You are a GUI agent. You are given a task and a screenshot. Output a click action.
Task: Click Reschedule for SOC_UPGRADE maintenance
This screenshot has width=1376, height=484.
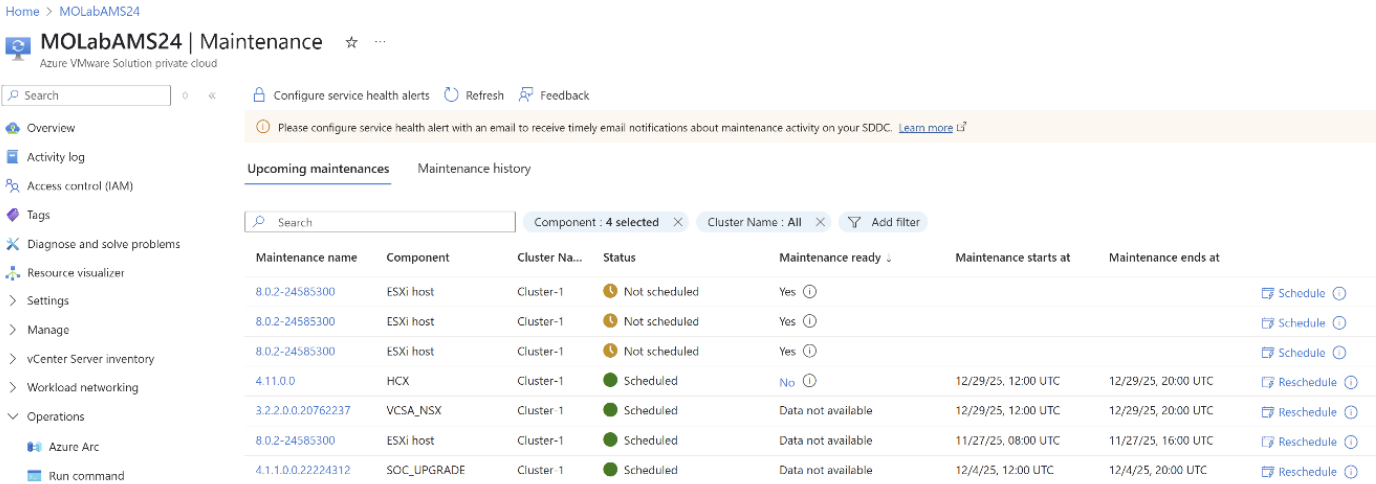[x=1299, y=472]
